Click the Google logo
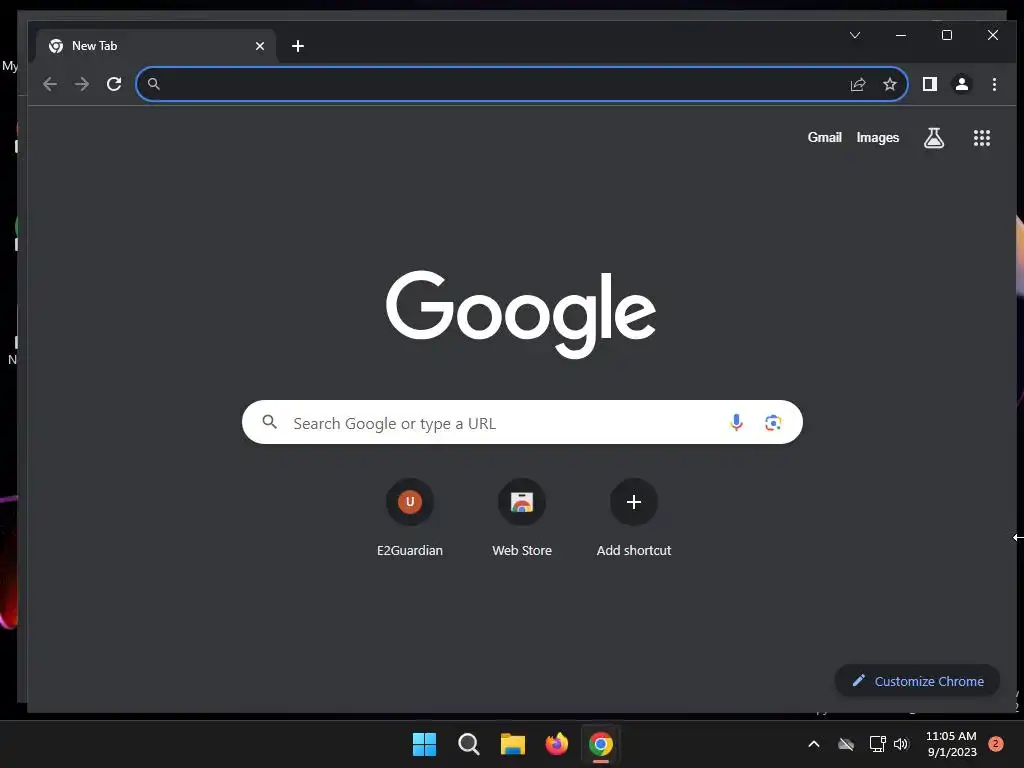1024x768 pixels. pyautogui.click(x=521, y=314)
